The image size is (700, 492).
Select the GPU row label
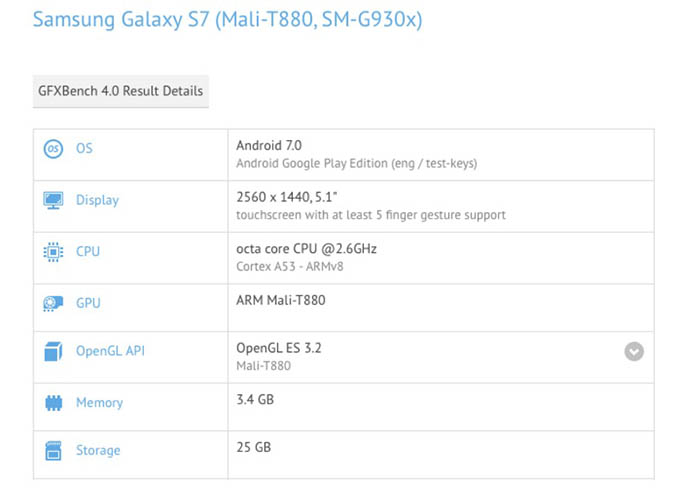(88, 303)
